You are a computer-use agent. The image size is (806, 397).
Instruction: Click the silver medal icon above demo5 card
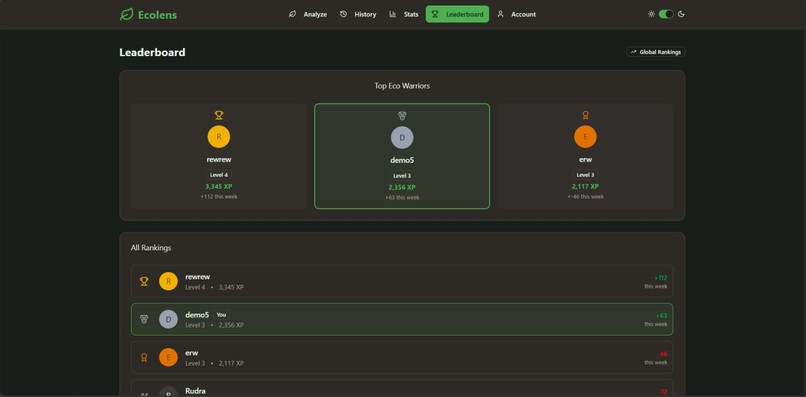click(402, 116)
